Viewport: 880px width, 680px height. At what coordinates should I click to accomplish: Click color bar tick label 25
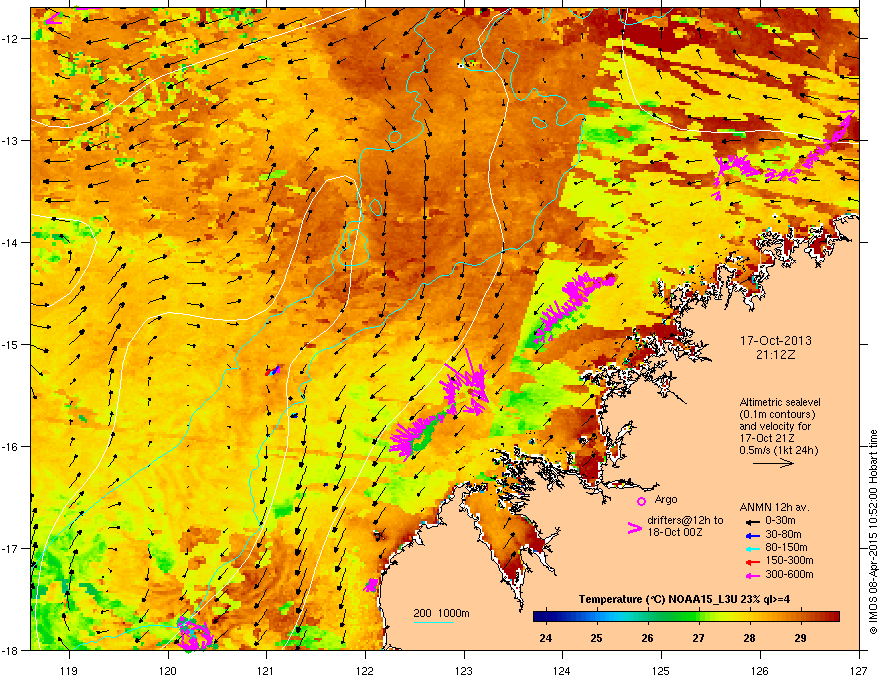click(596, 638)
